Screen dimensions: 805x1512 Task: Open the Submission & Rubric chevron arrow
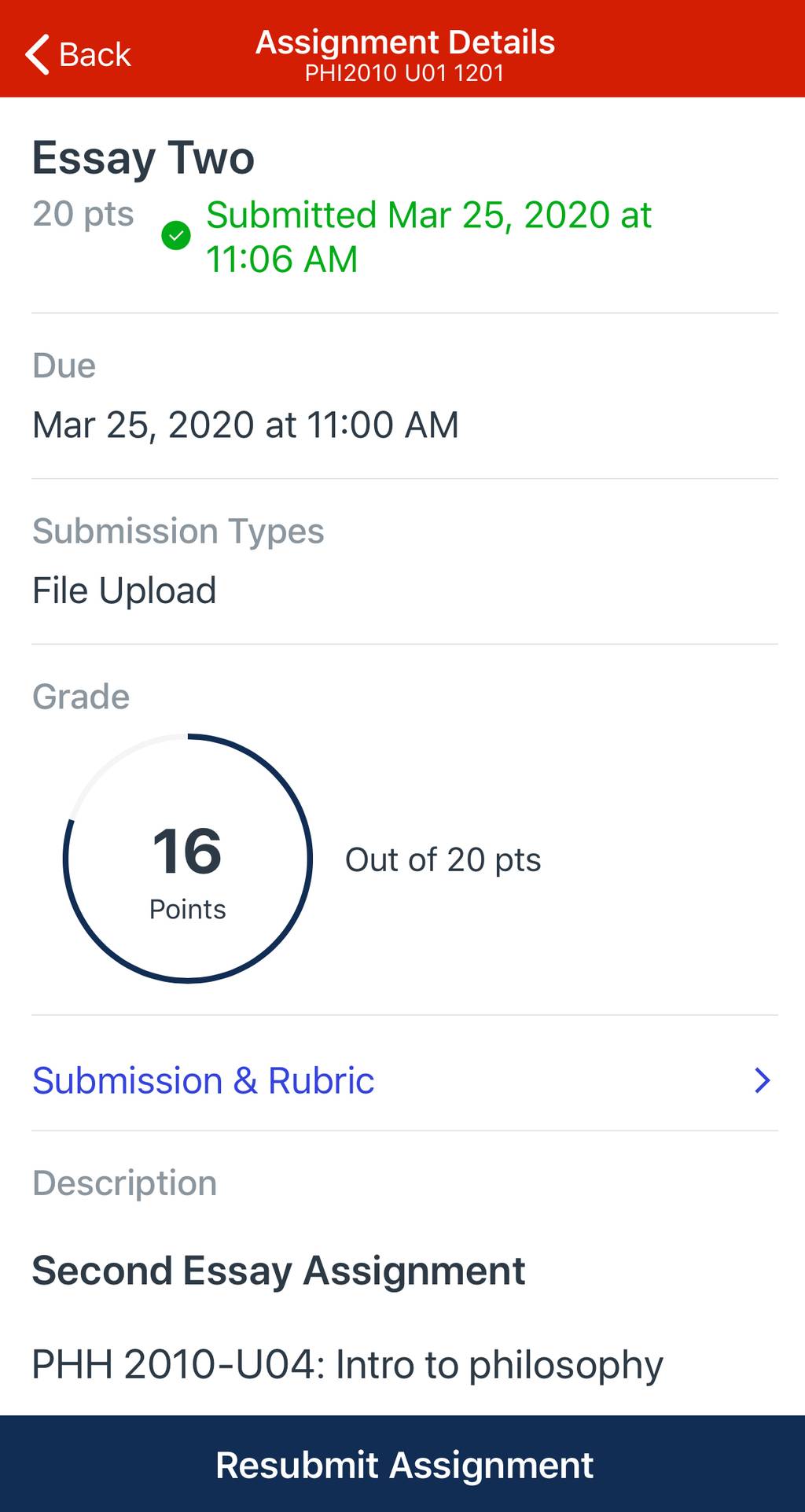(762, 1080)
